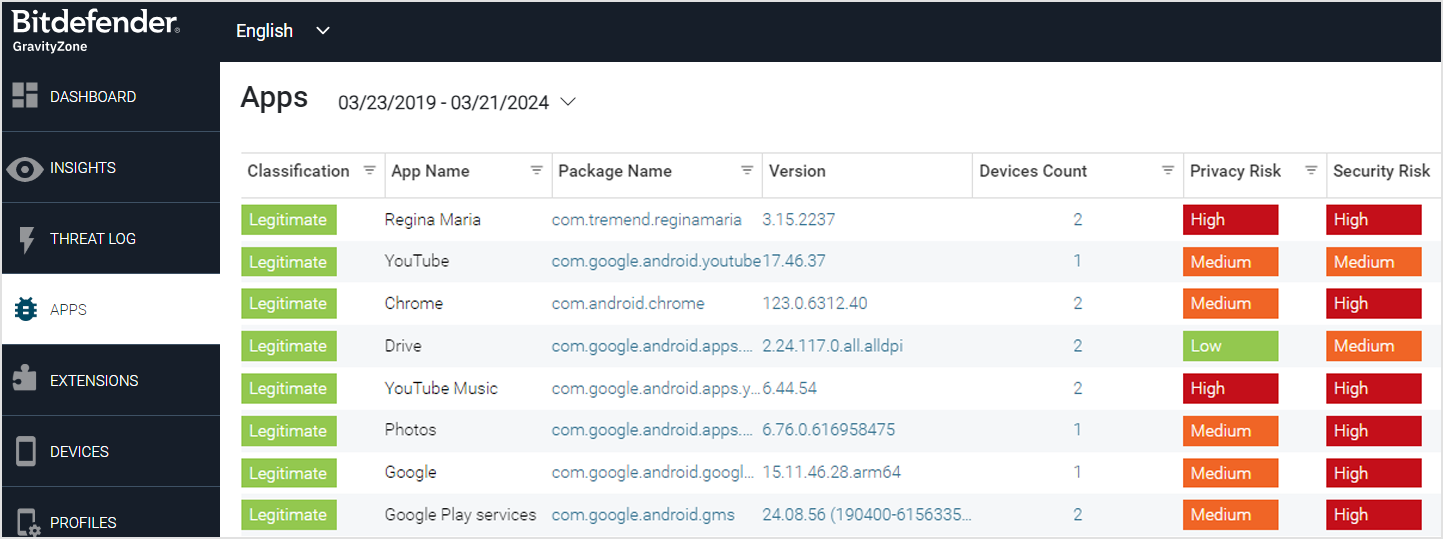1443x539 pixels.
Task: Open the Privacy Risk column filter icon
Action: (1311, 170)
